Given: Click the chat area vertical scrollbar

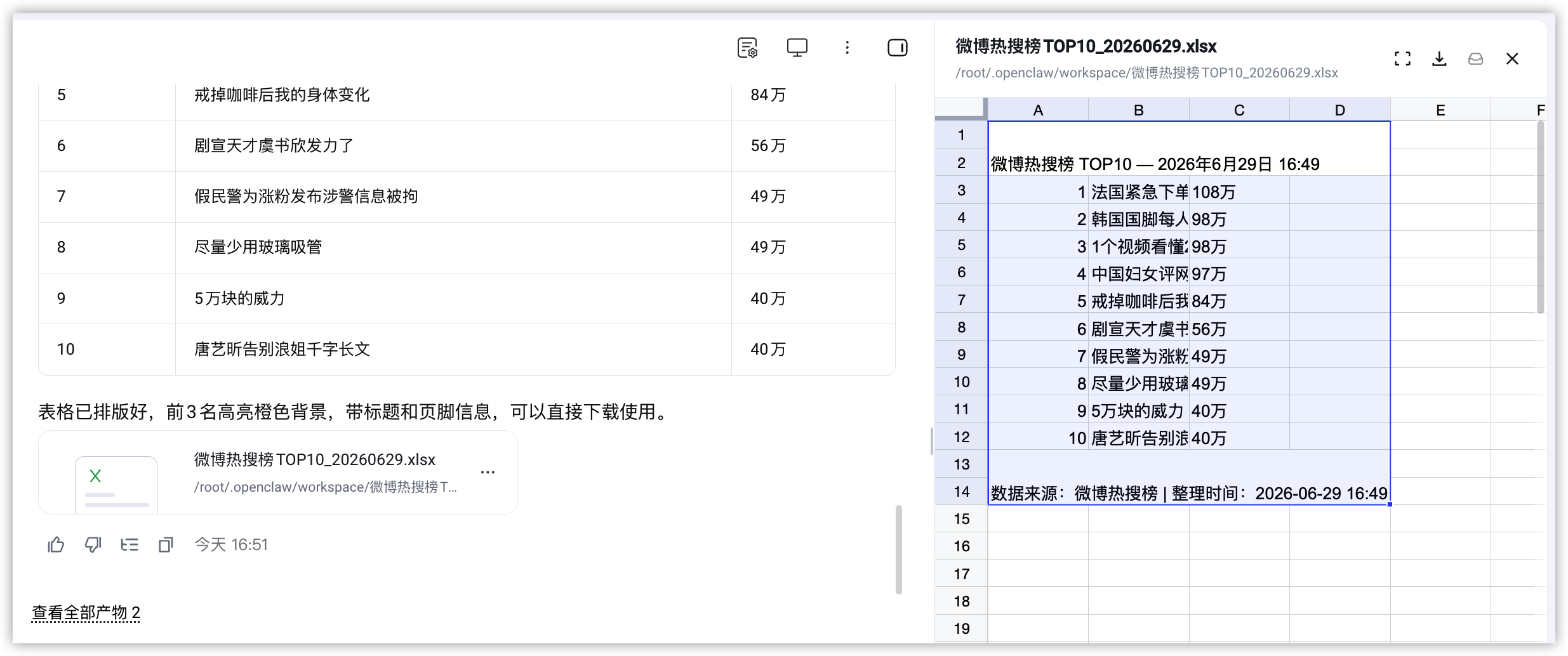Looking at the screenshot, I should (898, 549).
